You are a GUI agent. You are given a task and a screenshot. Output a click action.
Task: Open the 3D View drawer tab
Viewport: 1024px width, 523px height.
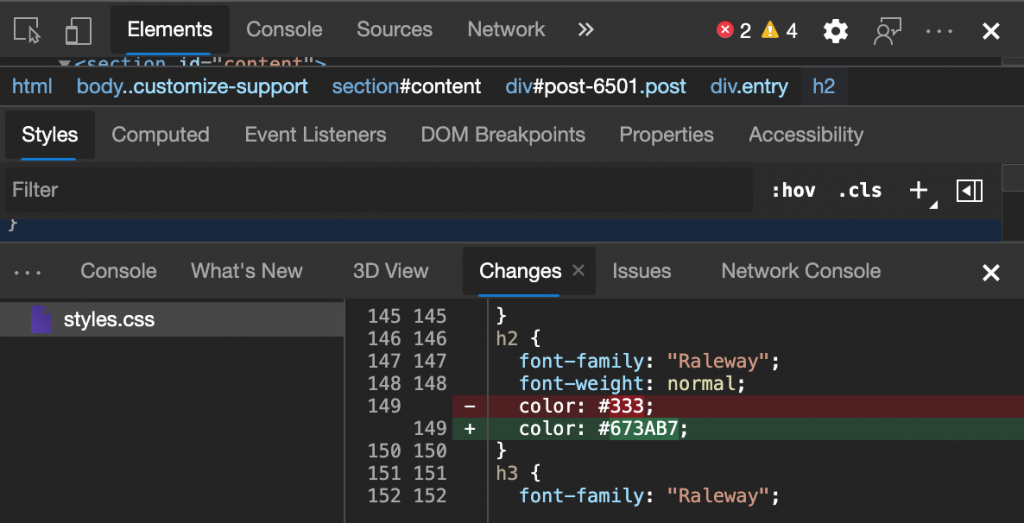(x=391, y=271)
